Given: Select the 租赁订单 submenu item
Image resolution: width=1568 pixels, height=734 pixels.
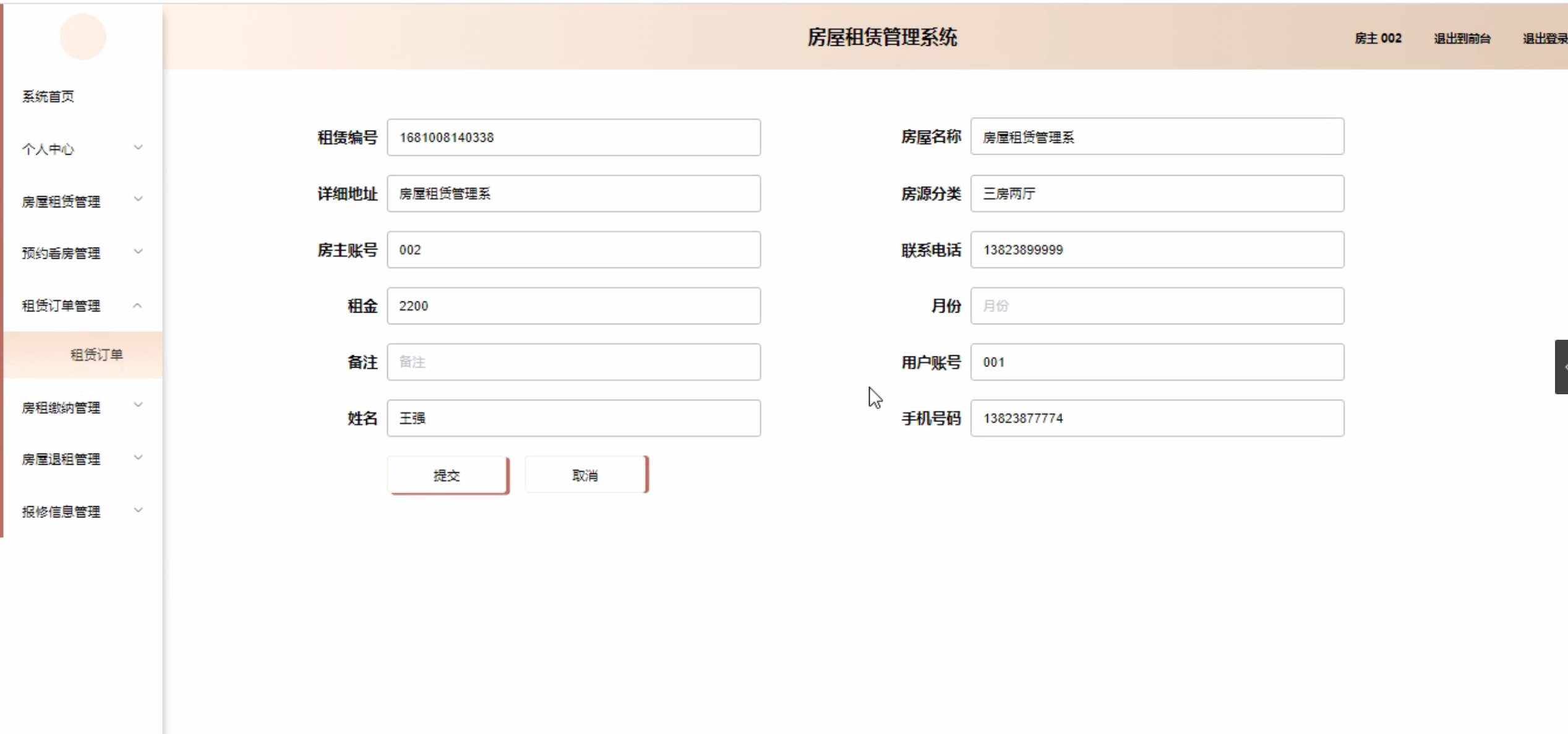Looking at the screenshot, I should (x=96, y=355).
